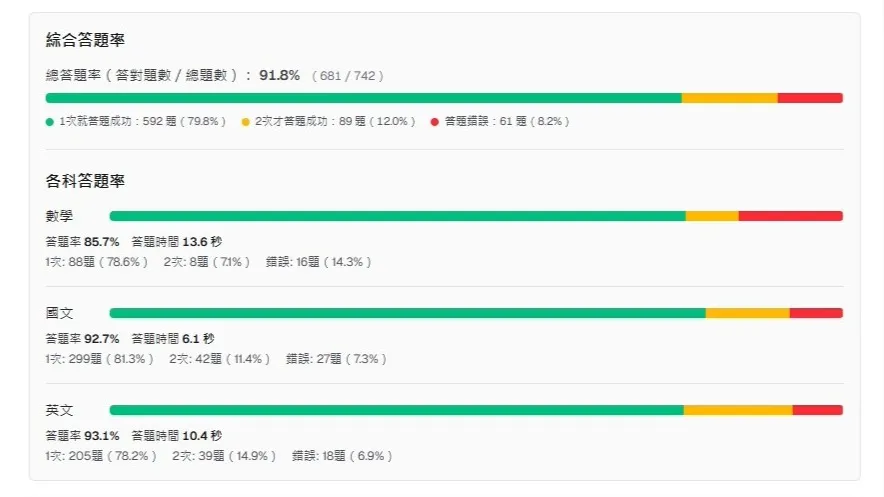The height and width of the screenshot is (497, 884).
Task: Click the yellow portion of 國文 bar
Action: pos(748,313)
